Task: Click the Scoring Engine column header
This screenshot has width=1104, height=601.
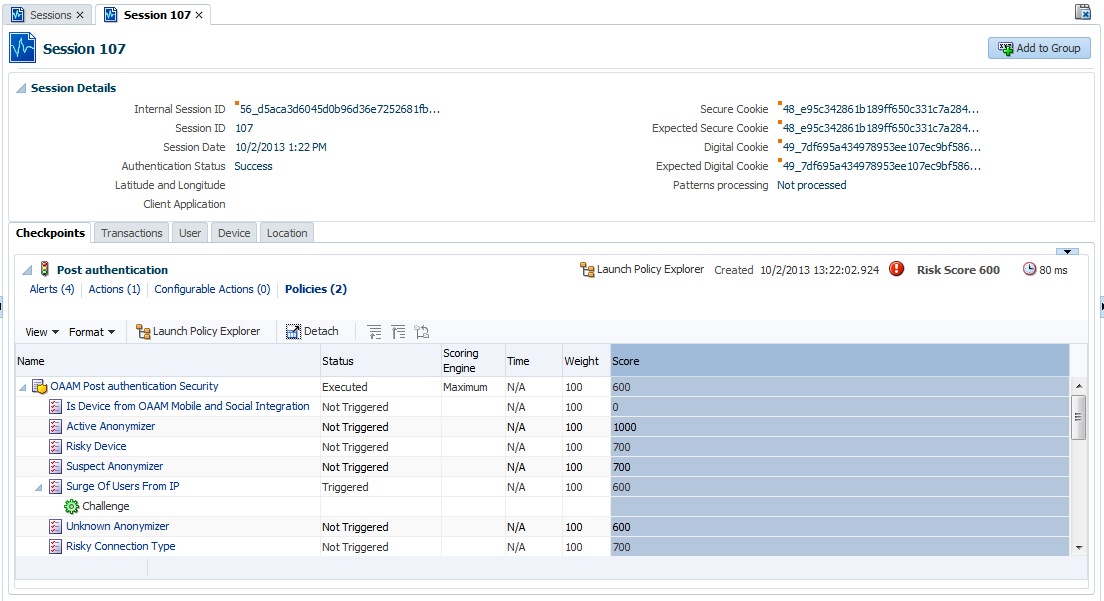Action: click(x=473, y=360)
